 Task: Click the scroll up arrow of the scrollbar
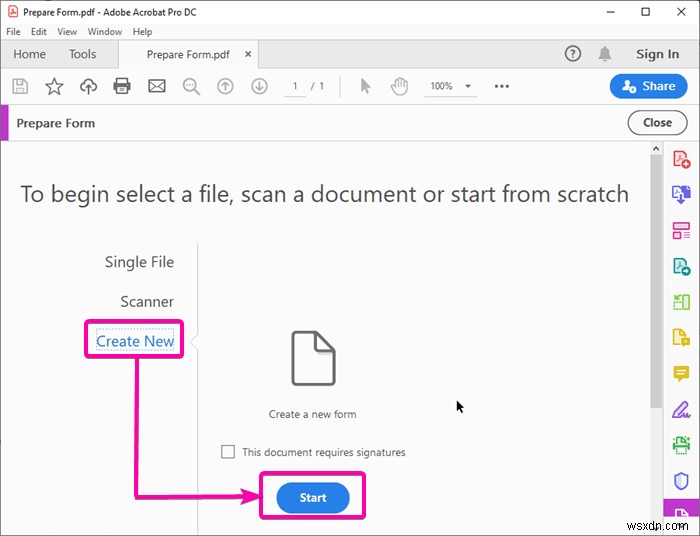click(656, 149)
